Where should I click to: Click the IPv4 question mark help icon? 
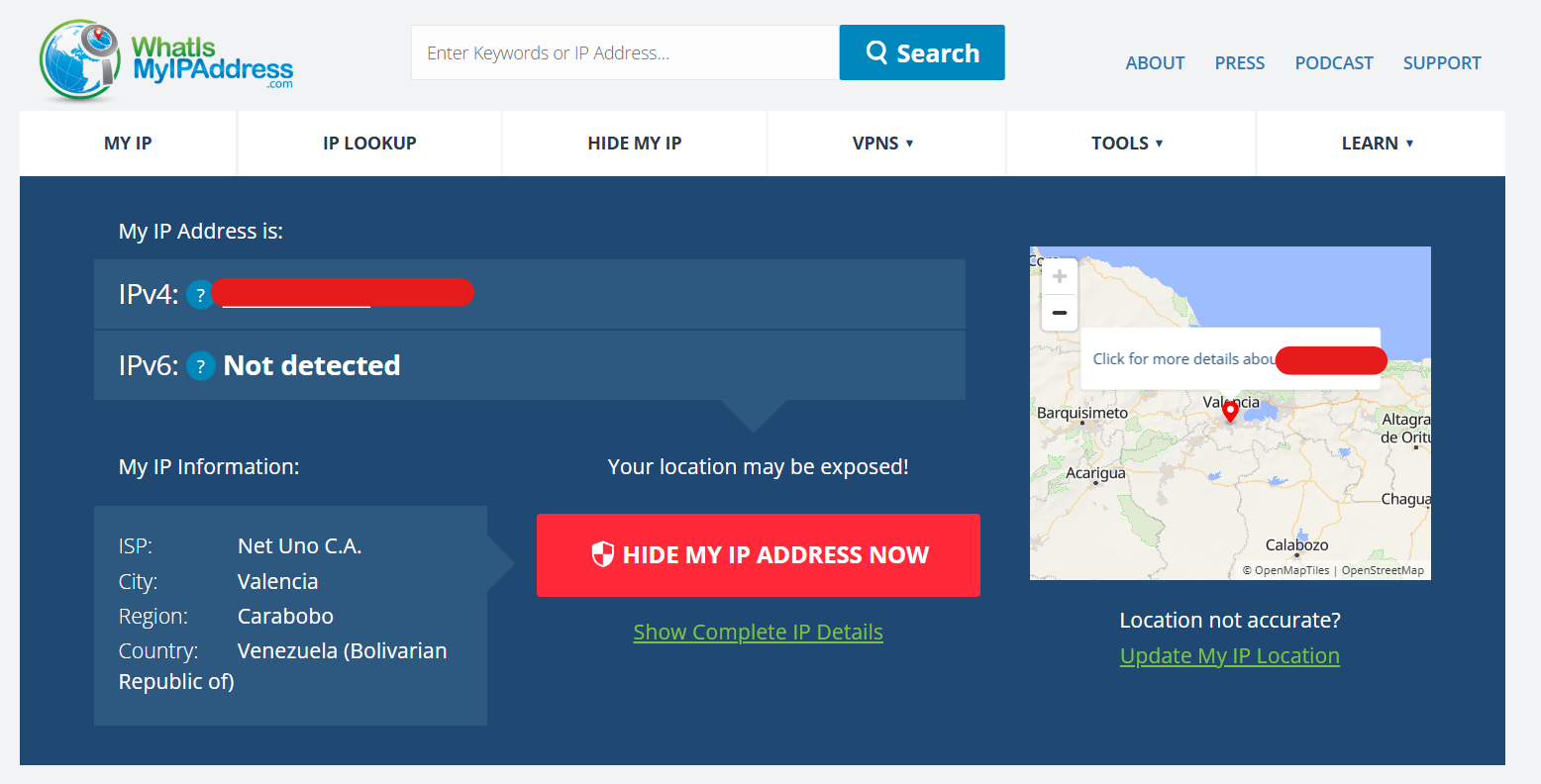tap(200, 295)
